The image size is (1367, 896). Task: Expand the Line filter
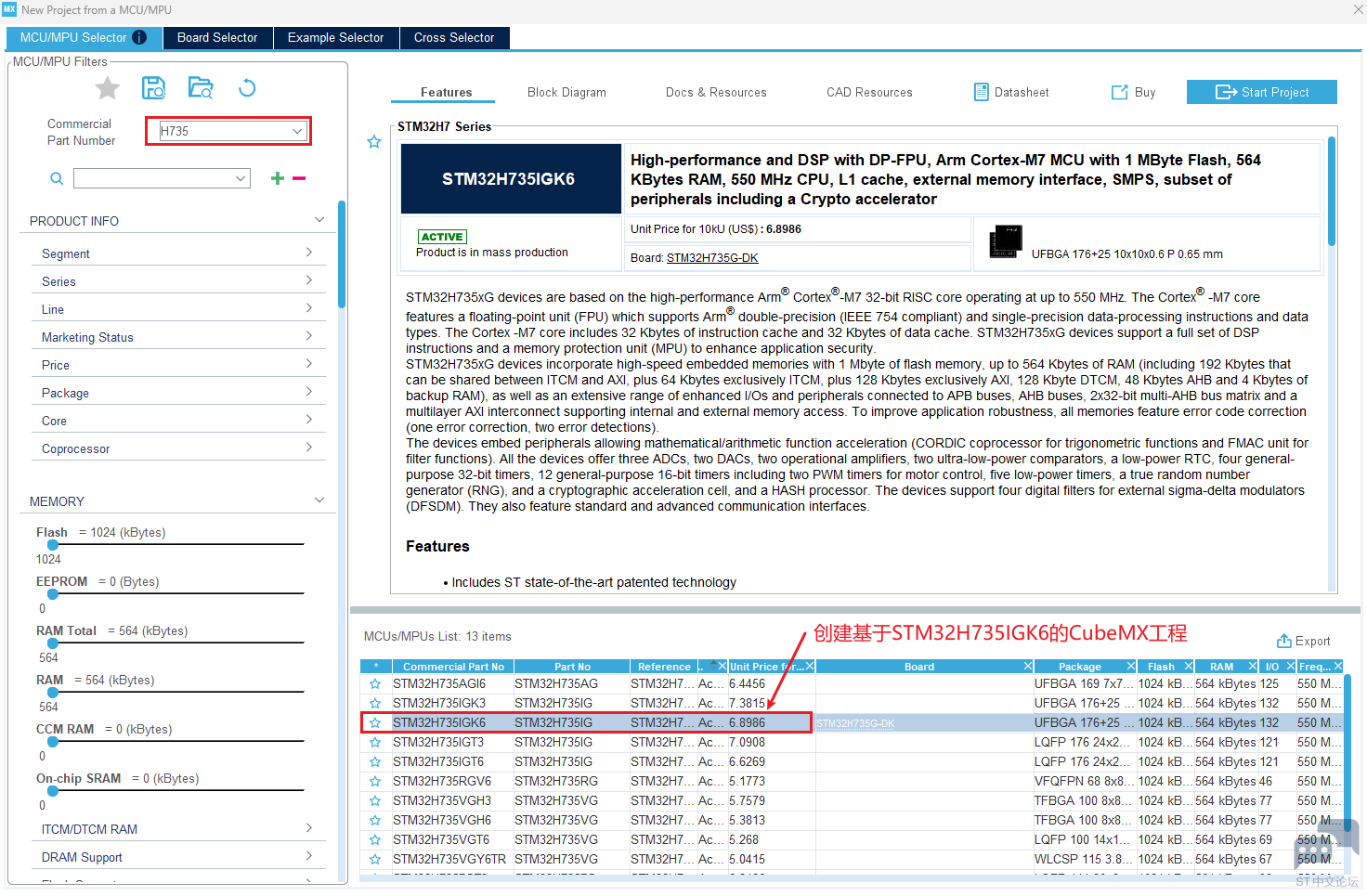pyautogui.click(x=309, y=308)
